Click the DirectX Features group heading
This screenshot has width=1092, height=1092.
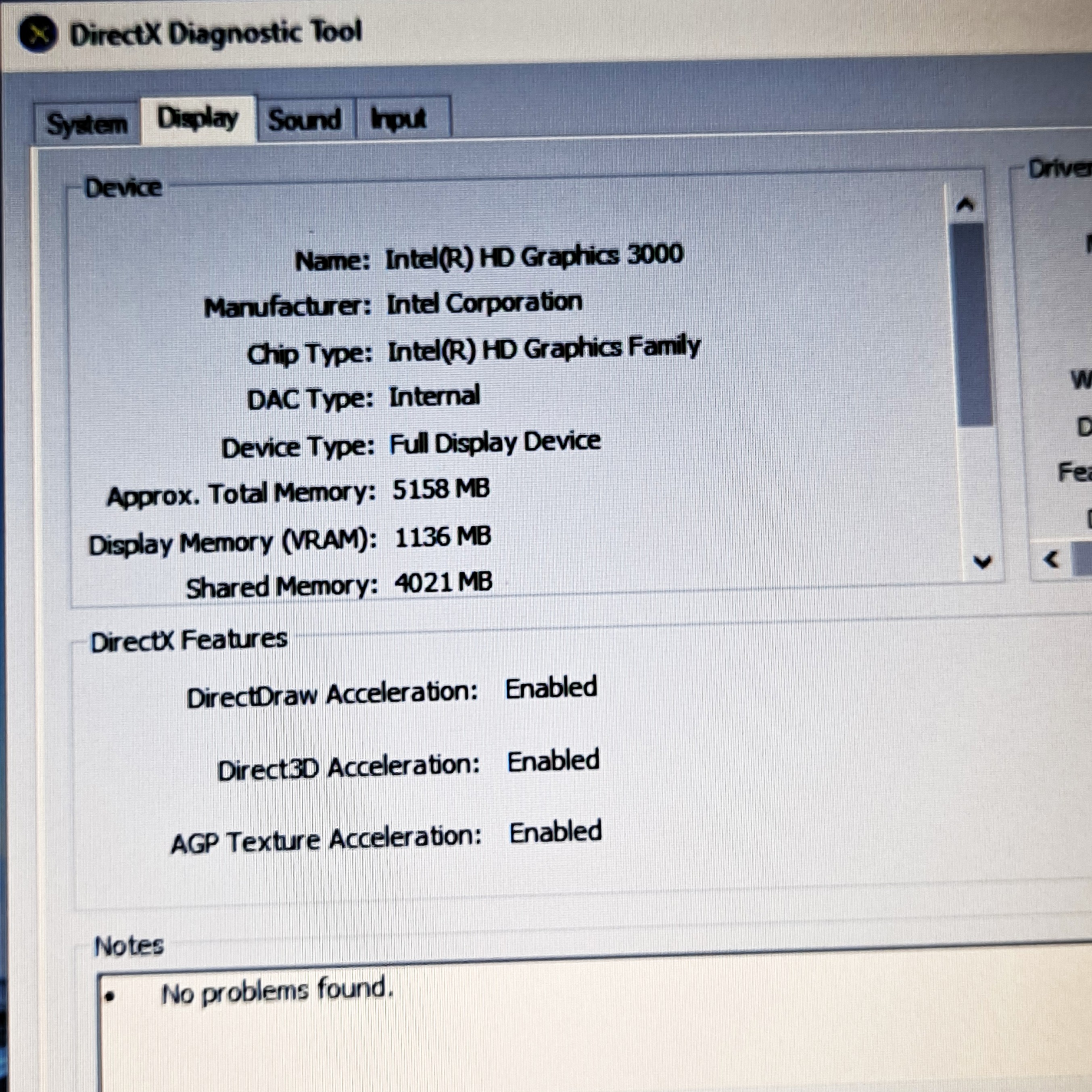[189, 640]
